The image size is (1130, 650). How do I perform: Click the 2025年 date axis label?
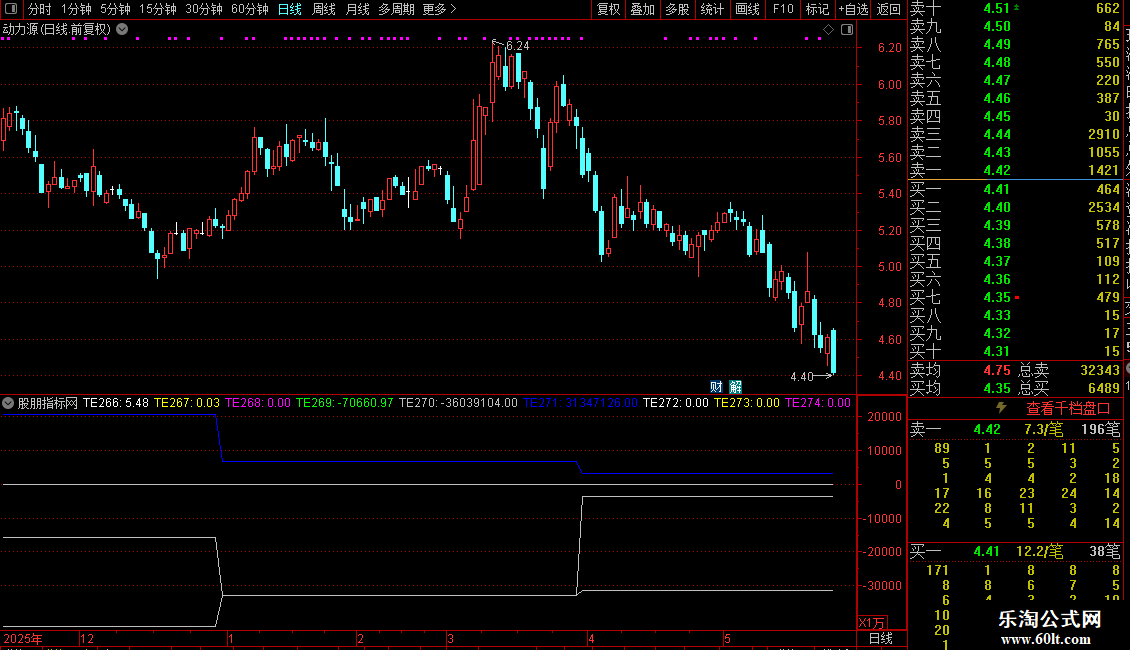click(x=23, y=638)
